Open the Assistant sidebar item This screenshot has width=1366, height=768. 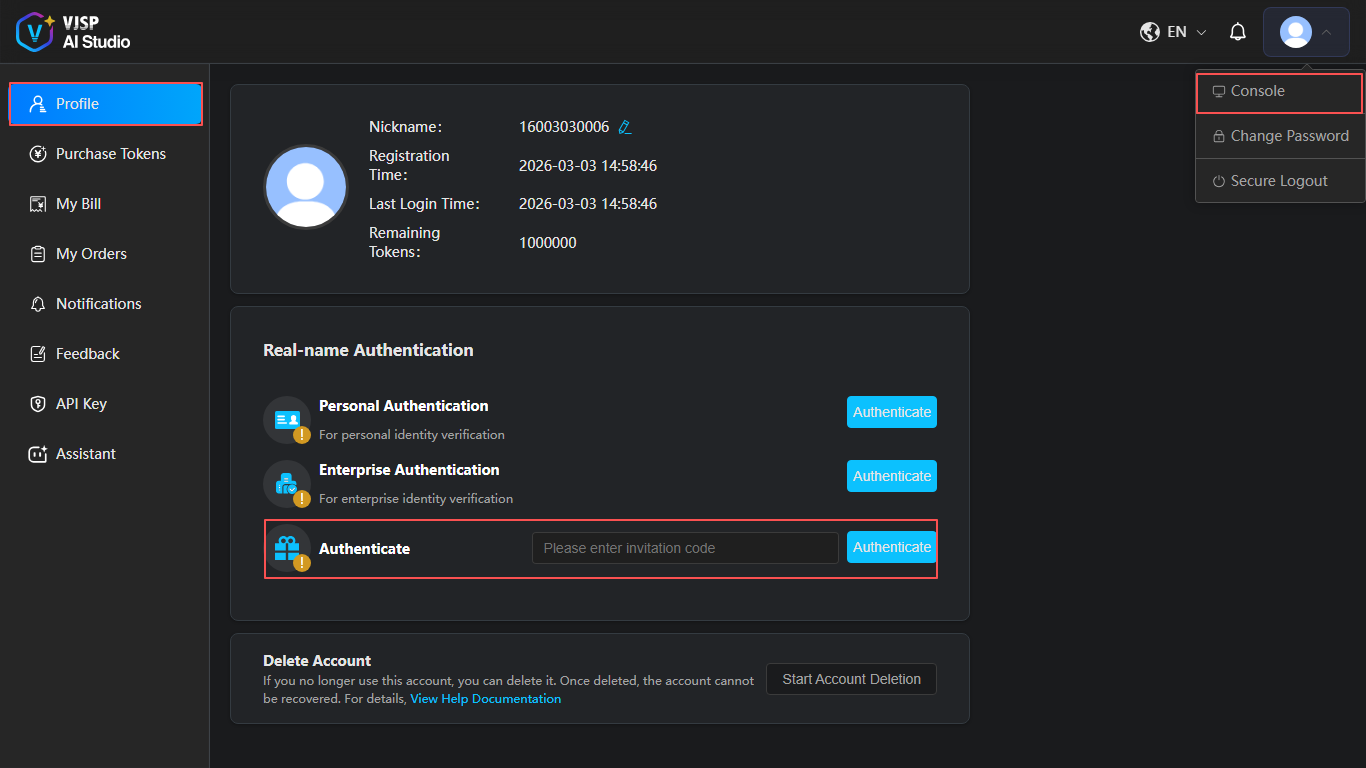coord(85,454)
